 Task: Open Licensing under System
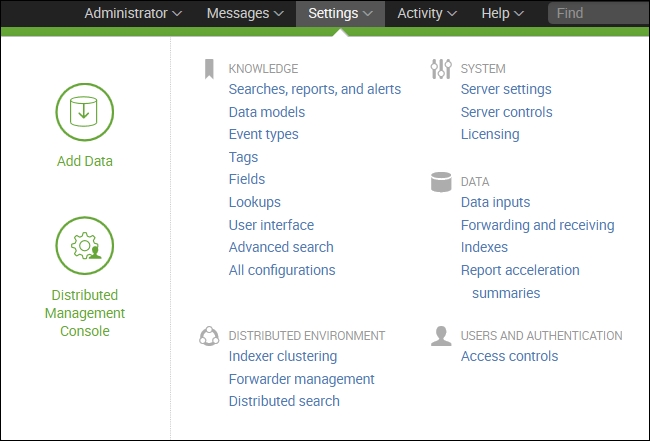[489, 134]
